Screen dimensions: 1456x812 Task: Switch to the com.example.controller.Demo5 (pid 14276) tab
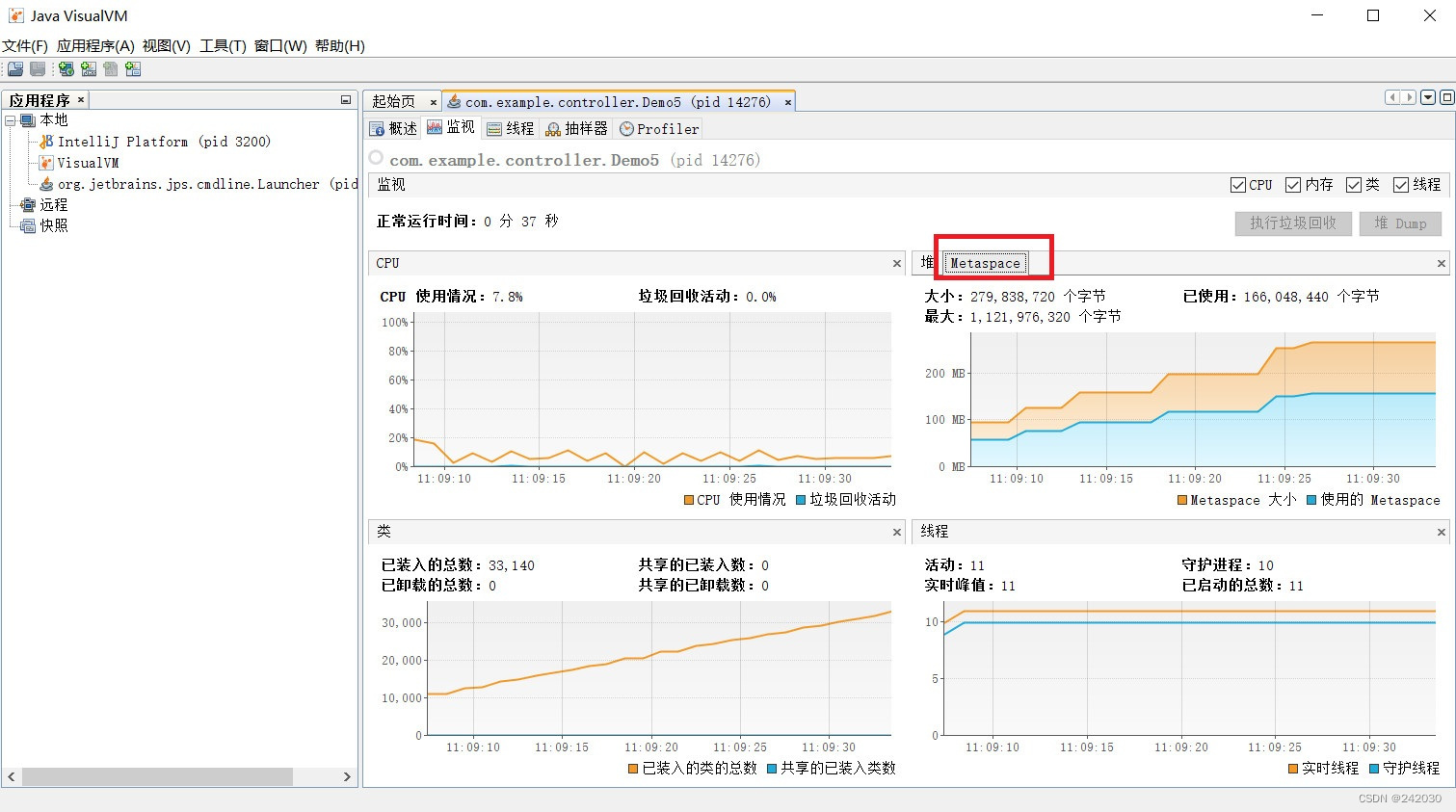coord(618,102)
